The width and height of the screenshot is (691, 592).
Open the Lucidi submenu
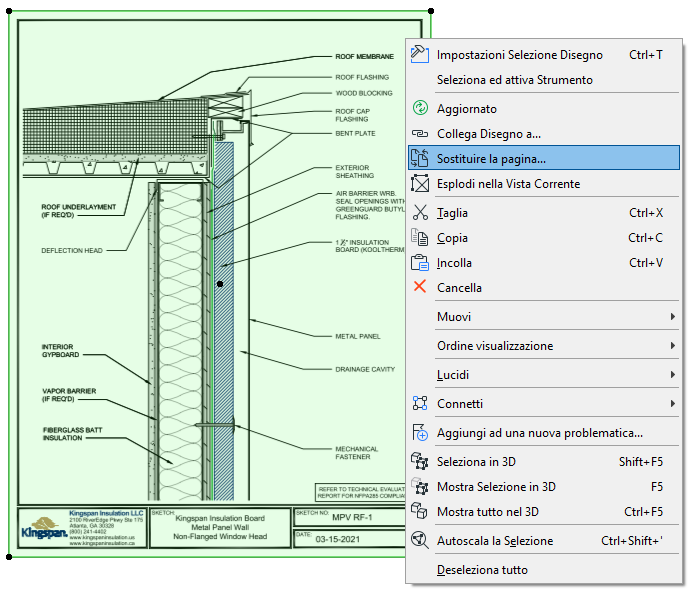pyautogui.click(x=671, y=375)
